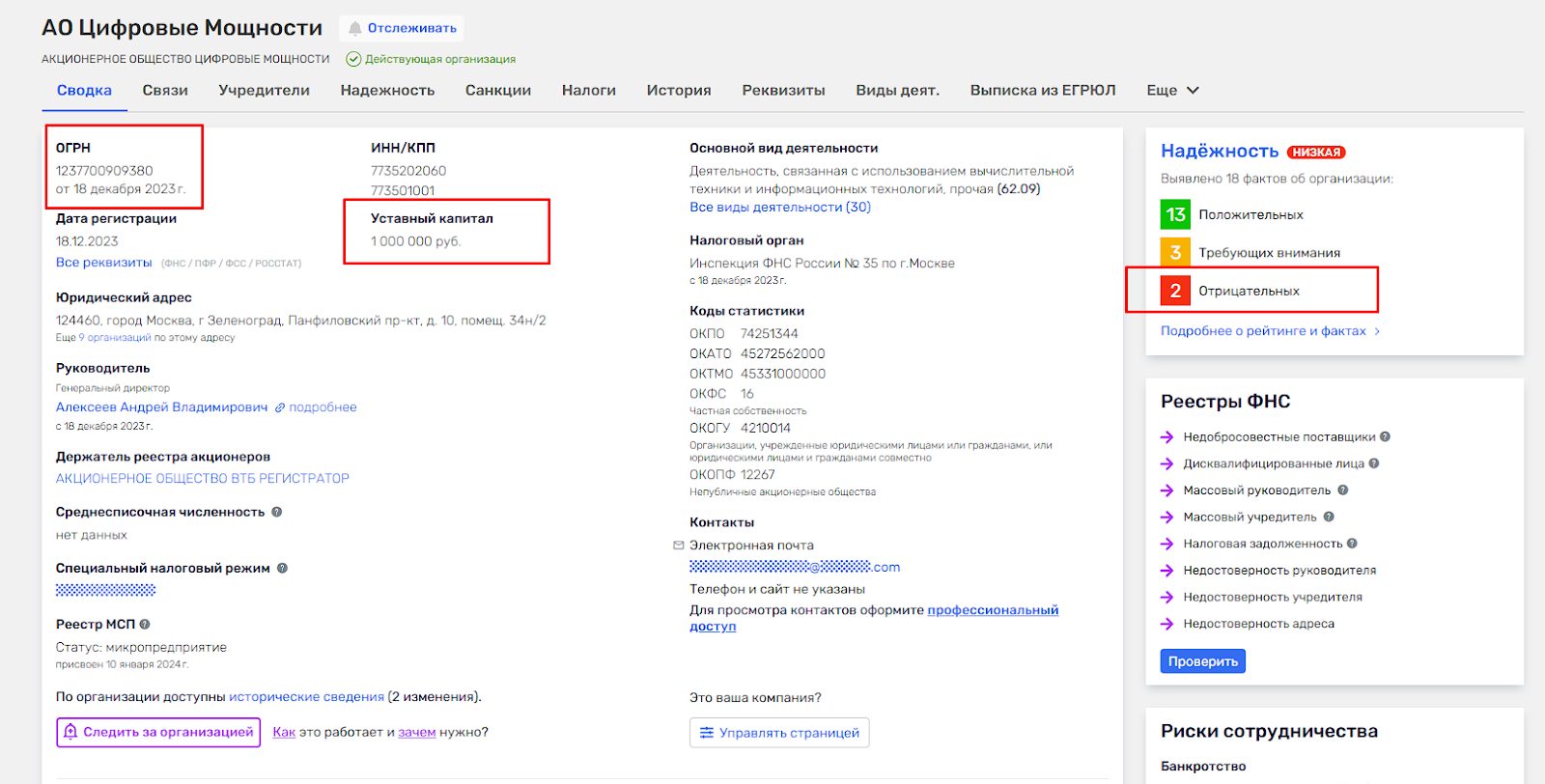Open the Надежность tab
This screenshot has height=784, width=1545.
(x=387, y=90)
